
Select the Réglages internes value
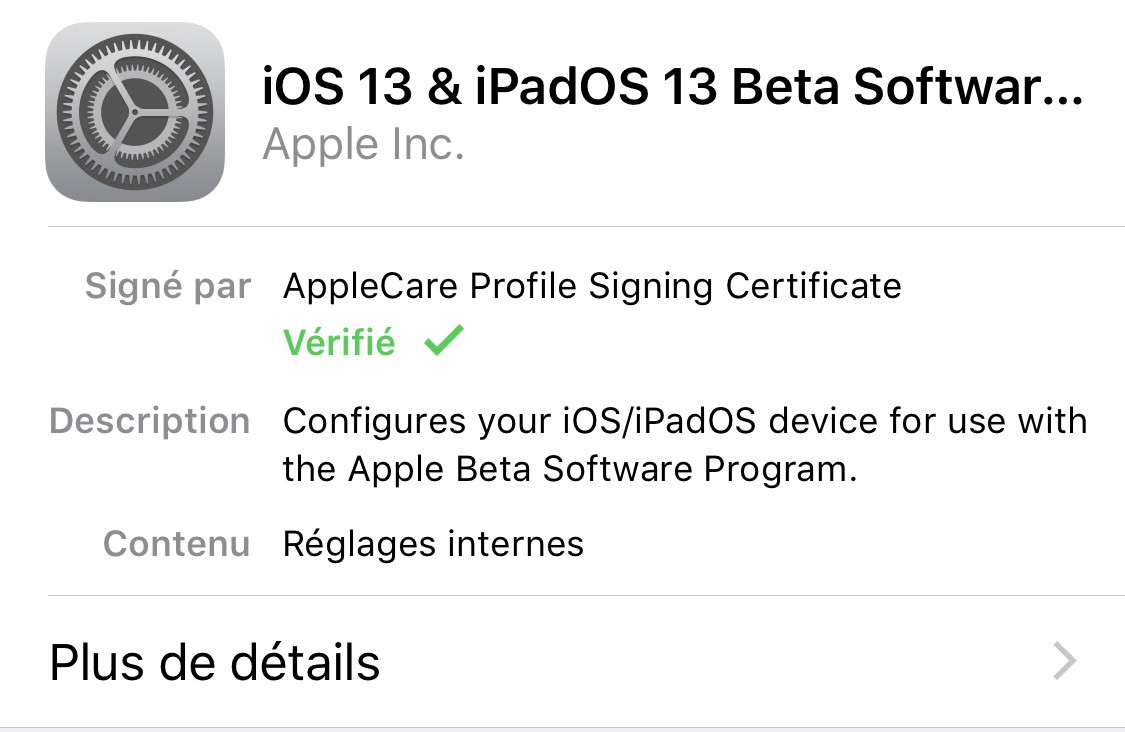point(433,544)
